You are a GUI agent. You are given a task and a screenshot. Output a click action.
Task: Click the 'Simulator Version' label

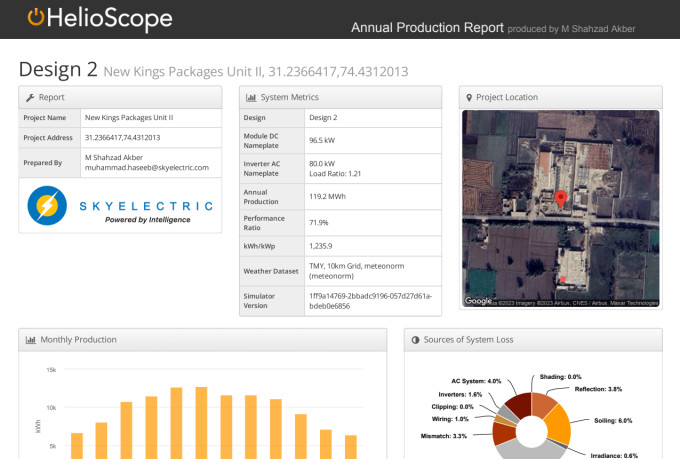(x=259, y=301)
